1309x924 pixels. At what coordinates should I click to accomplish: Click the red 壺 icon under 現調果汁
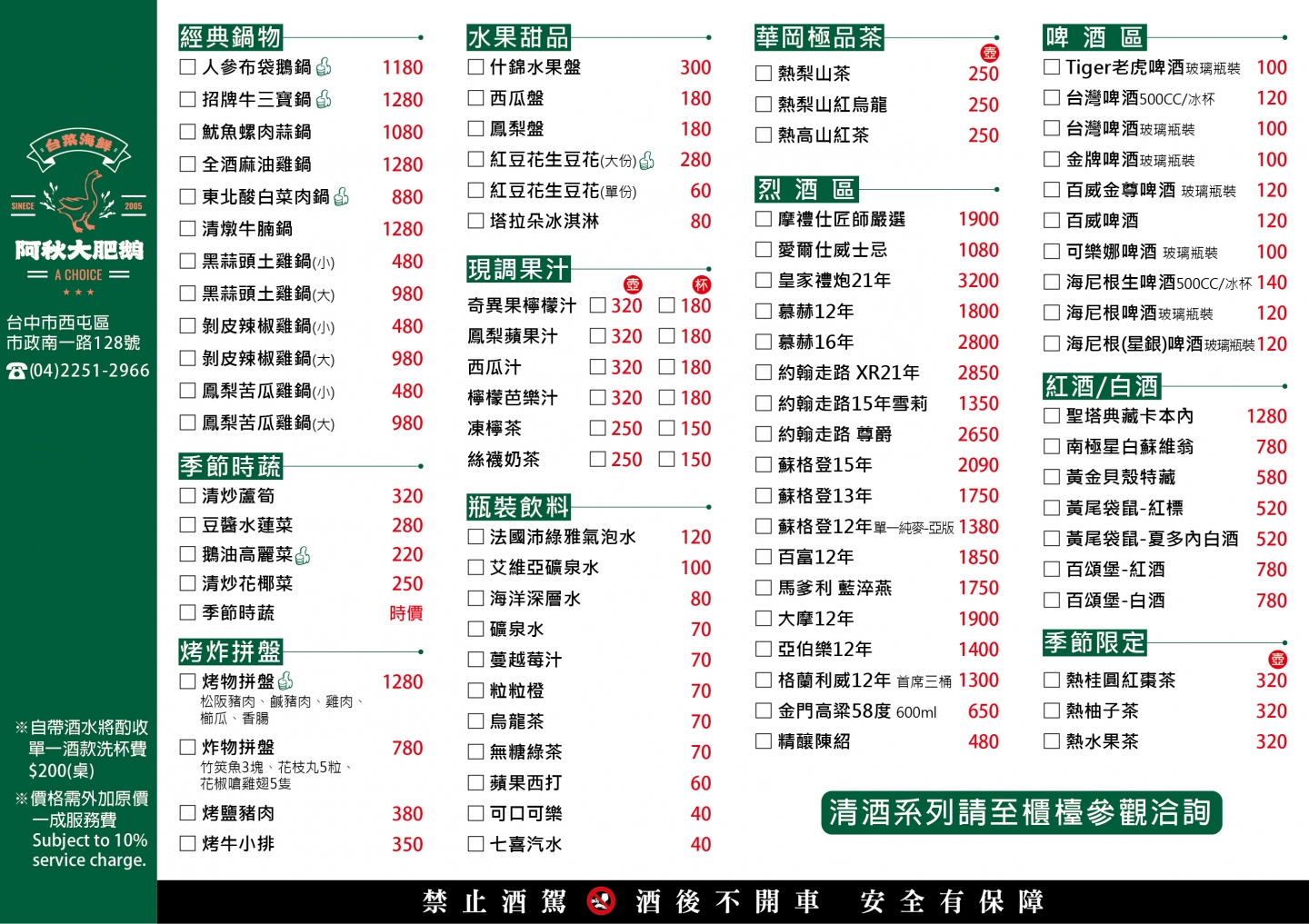point(633,285)
